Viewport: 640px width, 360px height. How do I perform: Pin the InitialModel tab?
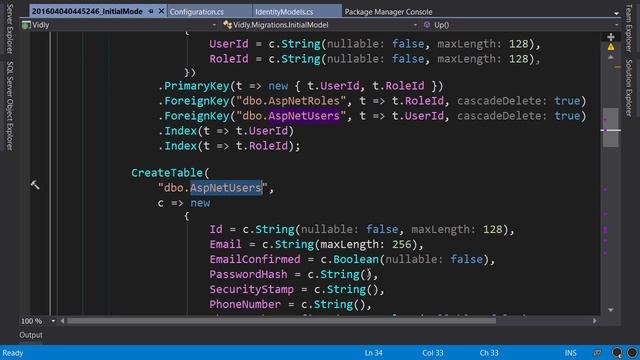click(151, 11)
